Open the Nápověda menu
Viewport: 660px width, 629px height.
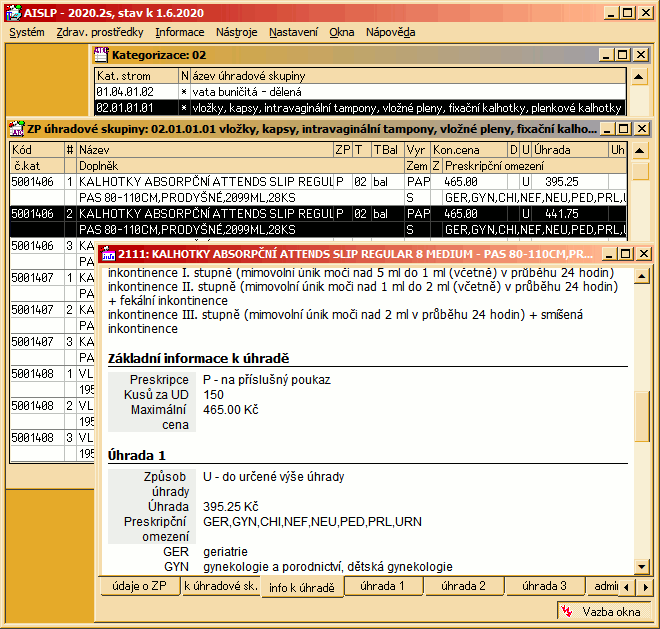391,32
